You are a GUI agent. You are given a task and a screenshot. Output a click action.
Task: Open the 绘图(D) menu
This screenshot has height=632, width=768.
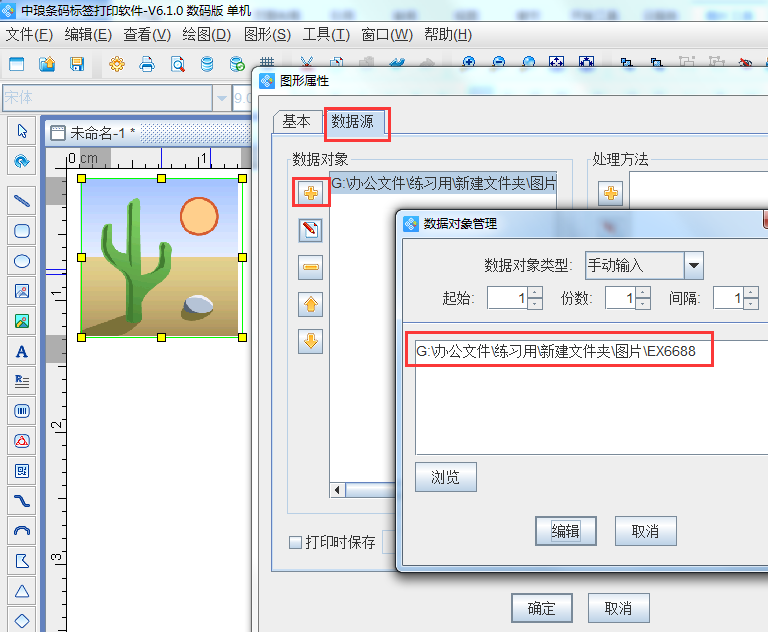tap(206, 34)
